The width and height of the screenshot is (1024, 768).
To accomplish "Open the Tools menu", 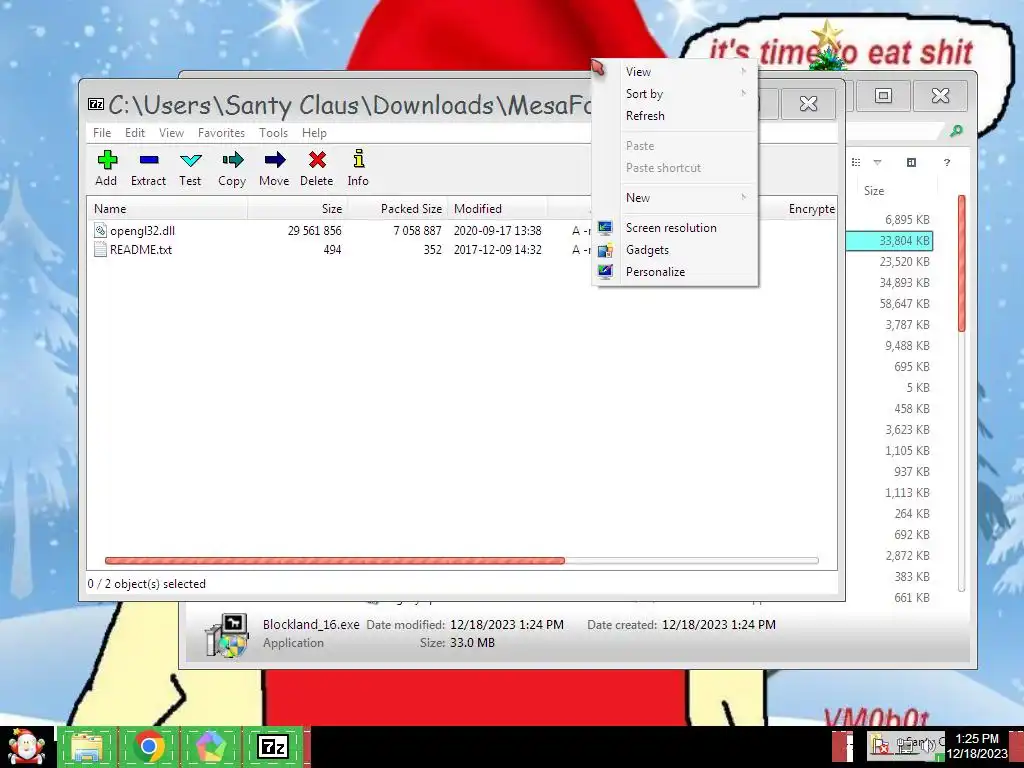I will [273, 133].
